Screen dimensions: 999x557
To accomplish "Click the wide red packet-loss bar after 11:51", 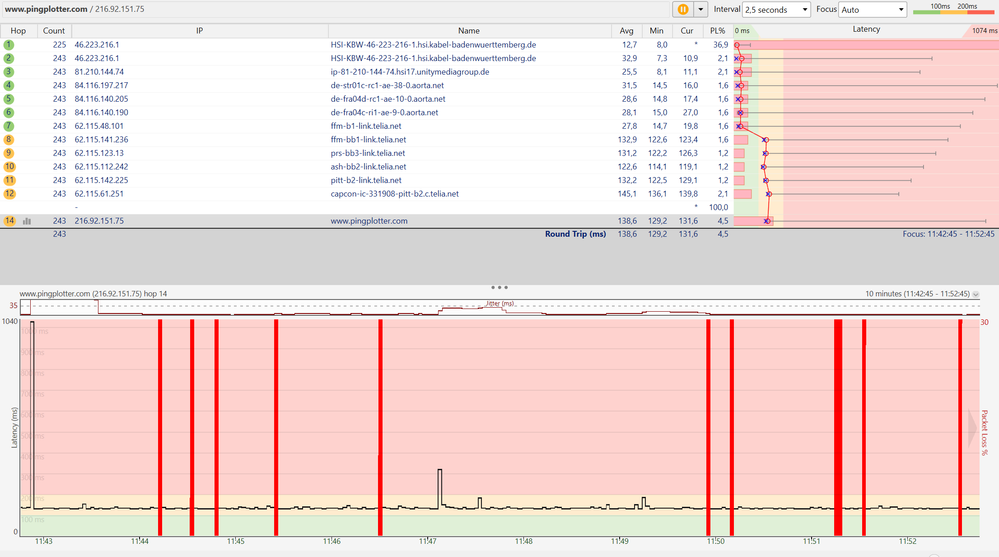I will pos(838,427).
